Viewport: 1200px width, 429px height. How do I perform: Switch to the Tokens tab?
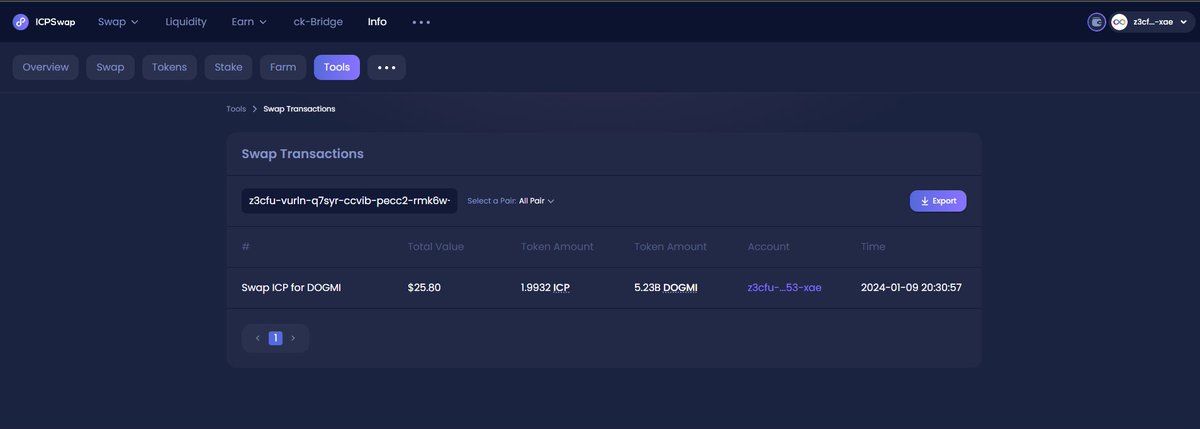pyautogui.click(x=169, y=67)
